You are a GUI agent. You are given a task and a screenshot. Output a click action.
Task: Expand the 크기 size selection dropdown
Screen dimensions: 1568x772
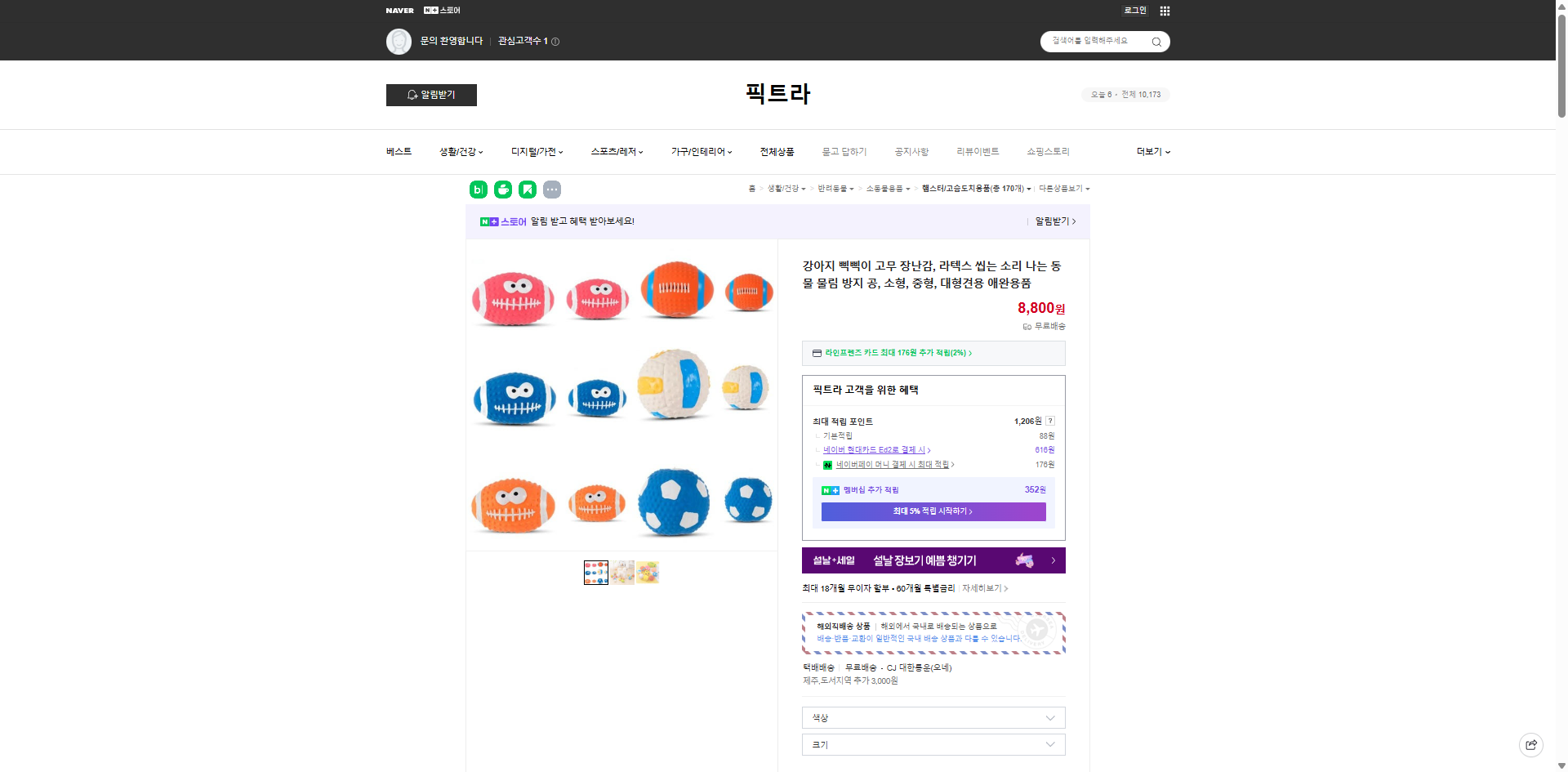[933, 744]
